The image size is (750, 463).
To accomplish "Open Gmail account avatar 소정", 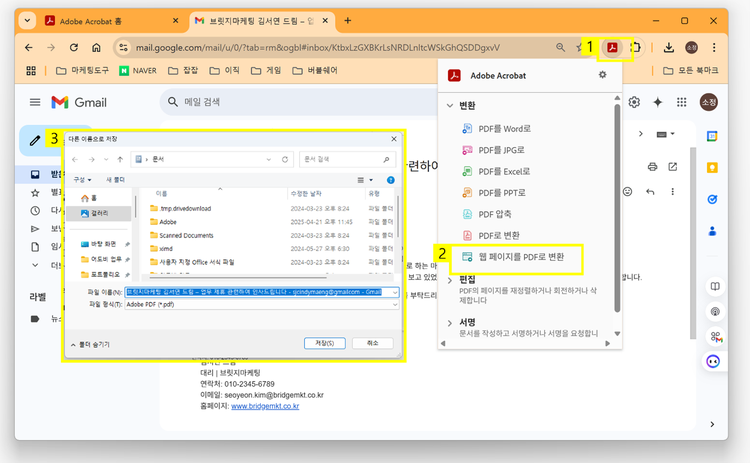I will click(x=709, y=102).
